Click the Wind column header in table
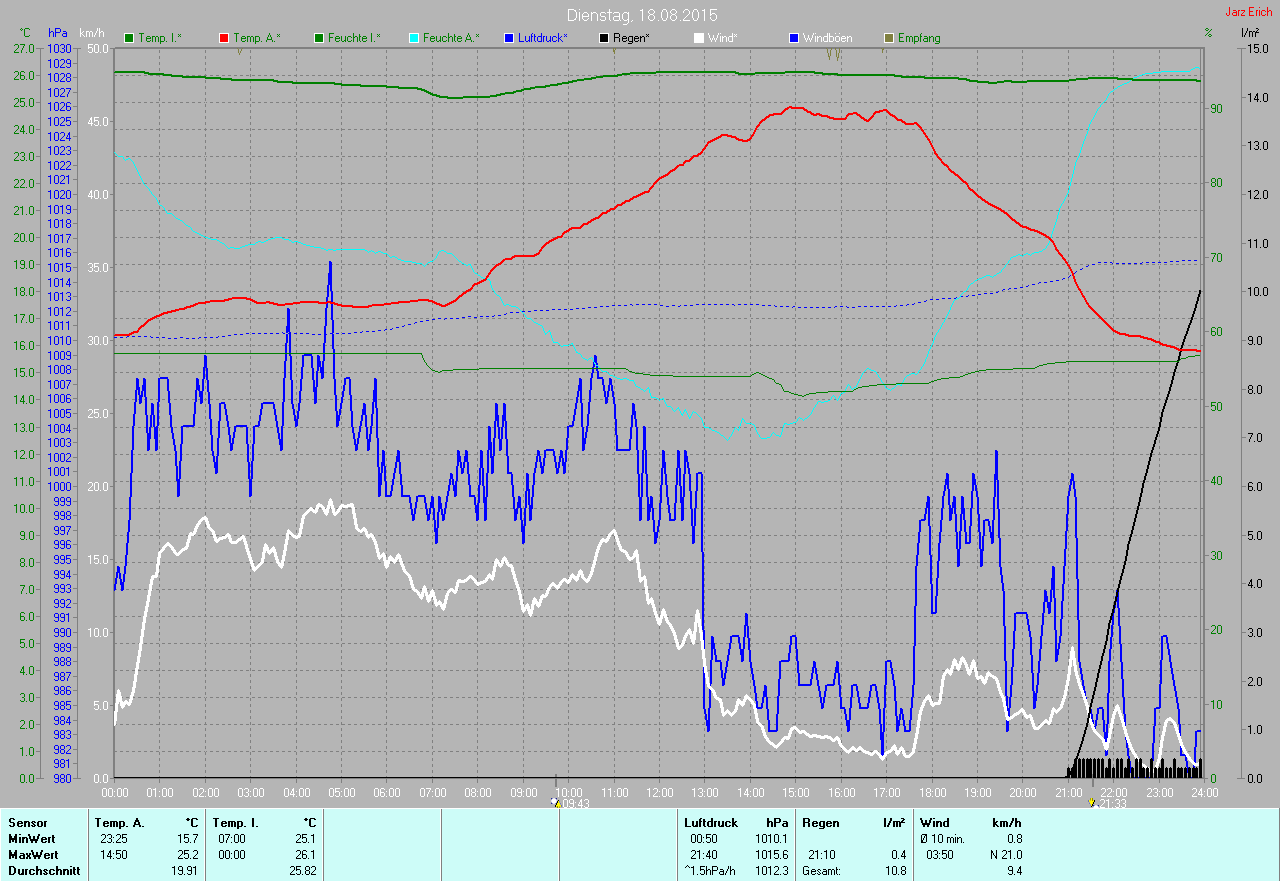The image size is (1280, 881). [x=934, y=823]
